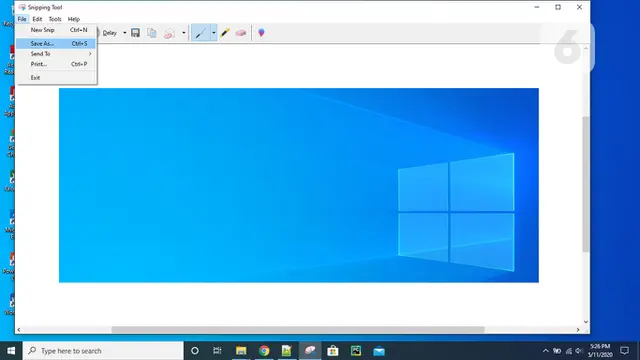This screenshot has height=360, width=640.
Task: Click the scroll down arrow
Action: [586, 322]
